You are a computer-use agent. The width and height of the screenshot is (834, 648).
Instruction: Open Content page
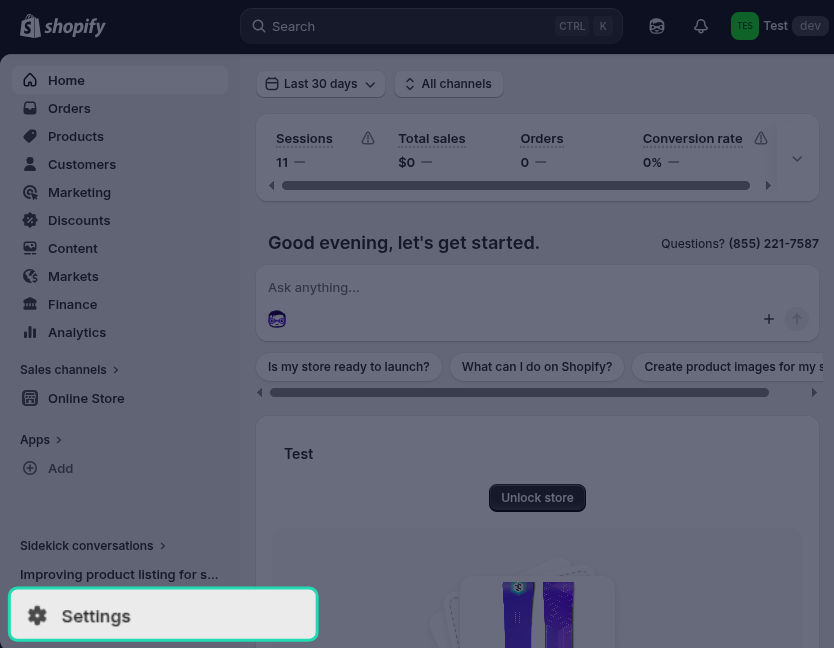120,248
